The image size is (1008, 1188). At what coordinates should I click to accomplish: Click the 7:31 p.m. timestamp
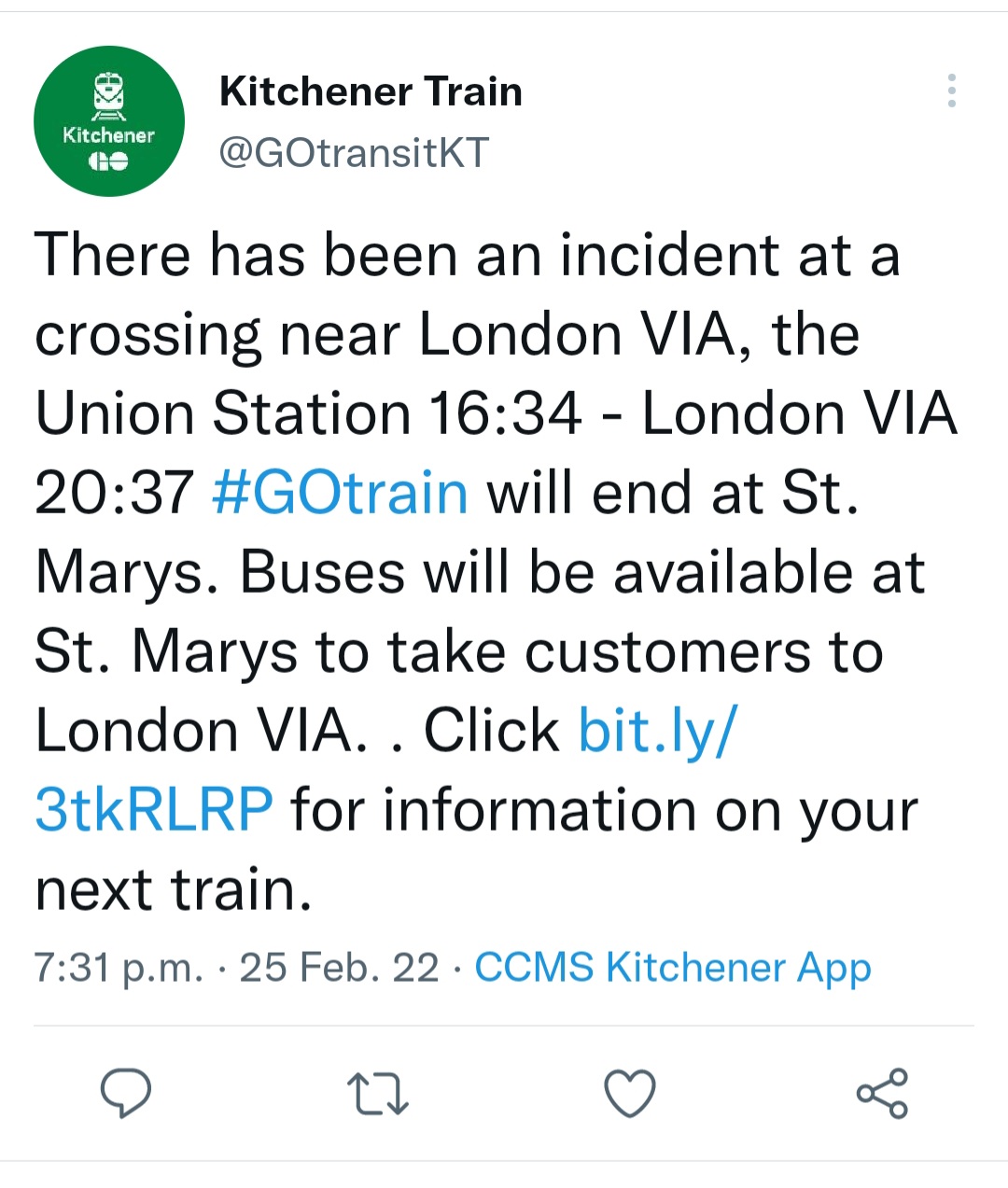[x=119, y=968]
